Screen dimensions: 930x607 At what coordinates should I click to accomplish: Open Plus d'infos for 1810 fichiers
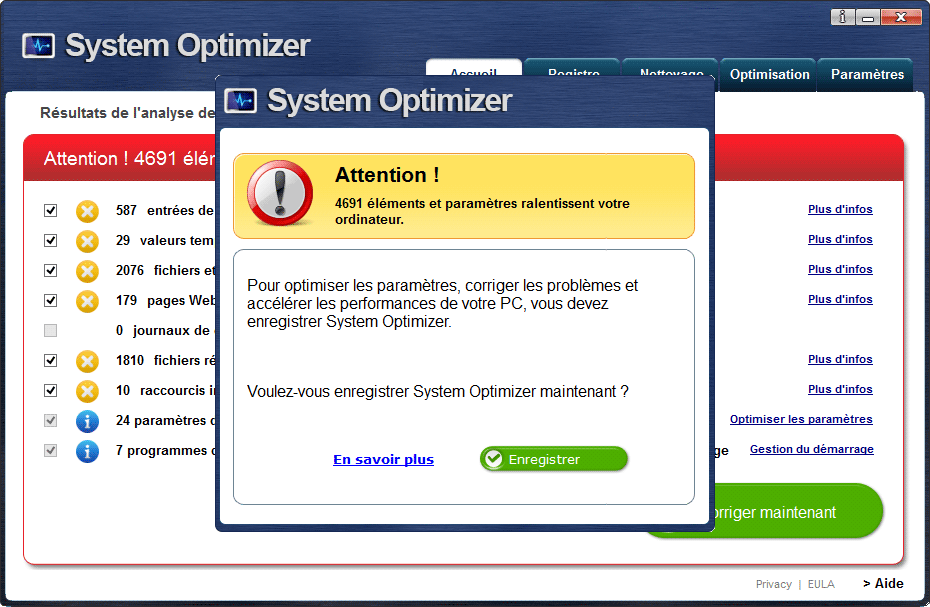click(840, 359)
